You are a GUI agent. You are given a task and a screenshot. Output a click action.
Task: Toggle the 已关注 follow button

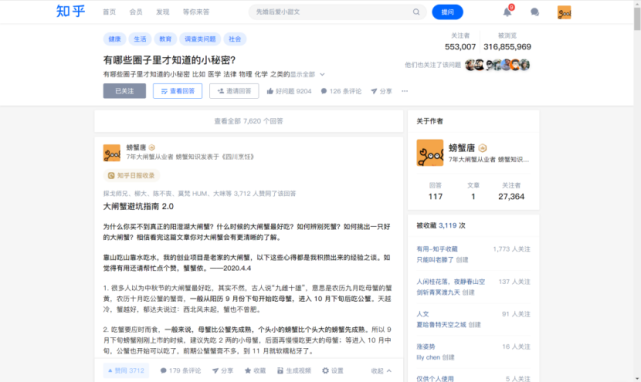pos(124,91)
